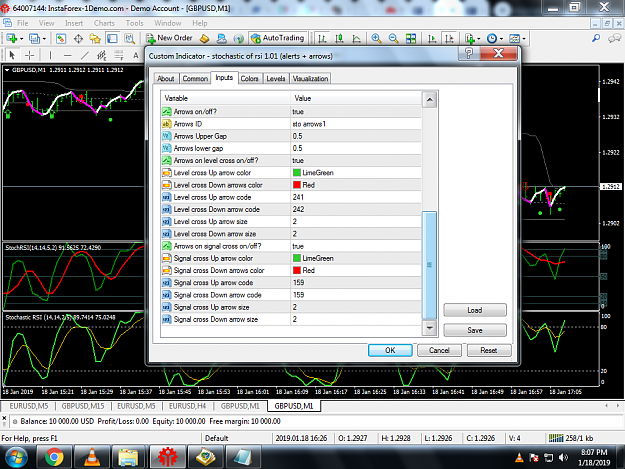Switch to the Visualization tab

[x=310, y=78]
